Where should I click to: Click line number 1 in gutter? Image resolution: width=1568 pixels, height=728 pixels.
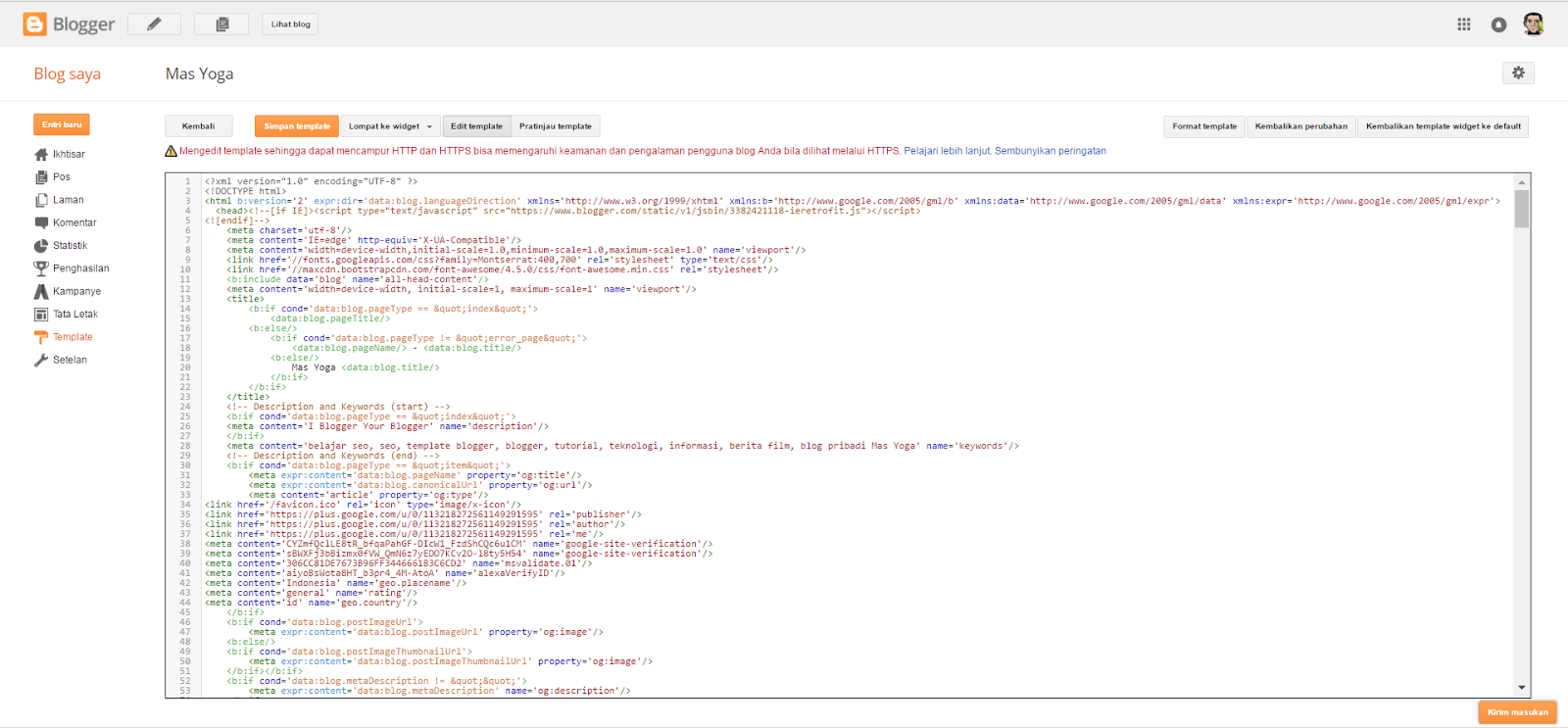pyautogui.click(x=186, y=181)
